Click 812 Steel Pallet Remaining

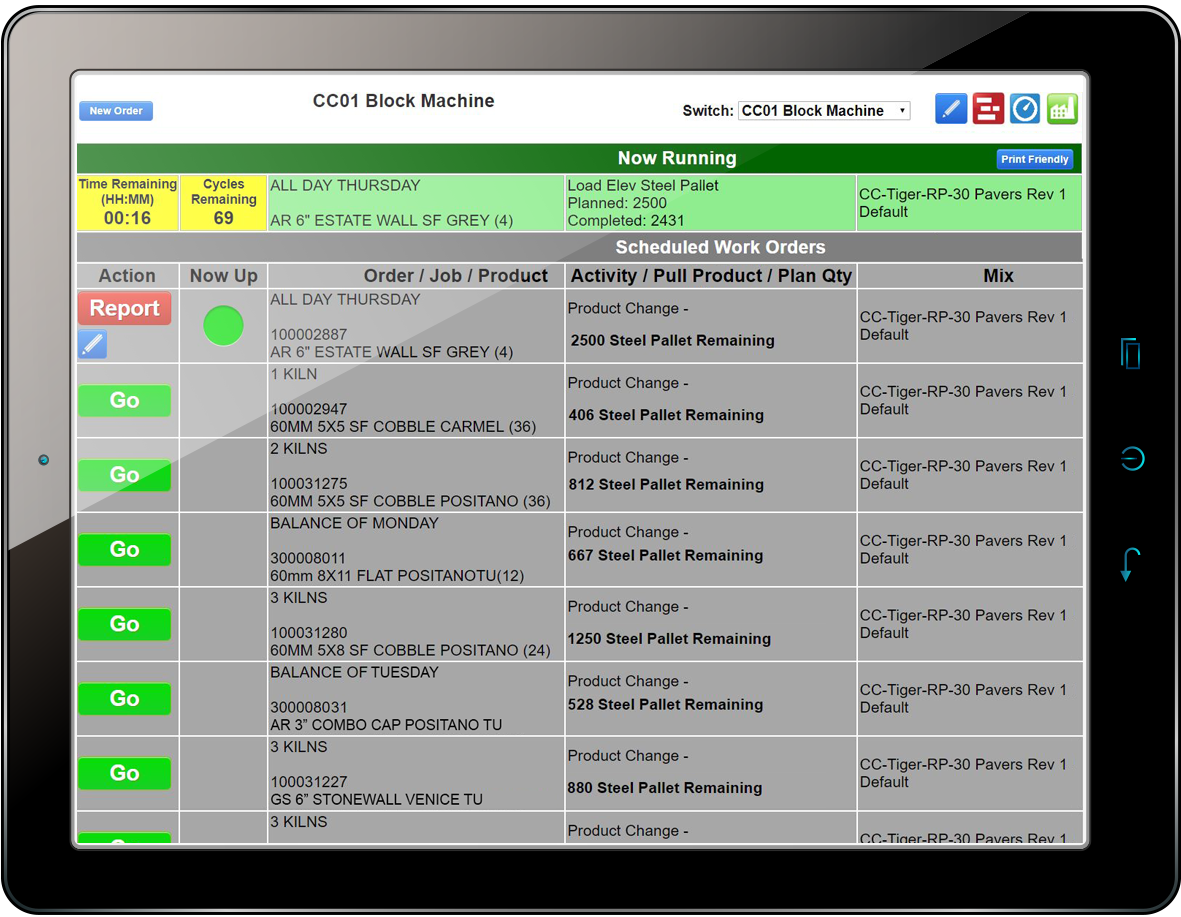(666, 484)
